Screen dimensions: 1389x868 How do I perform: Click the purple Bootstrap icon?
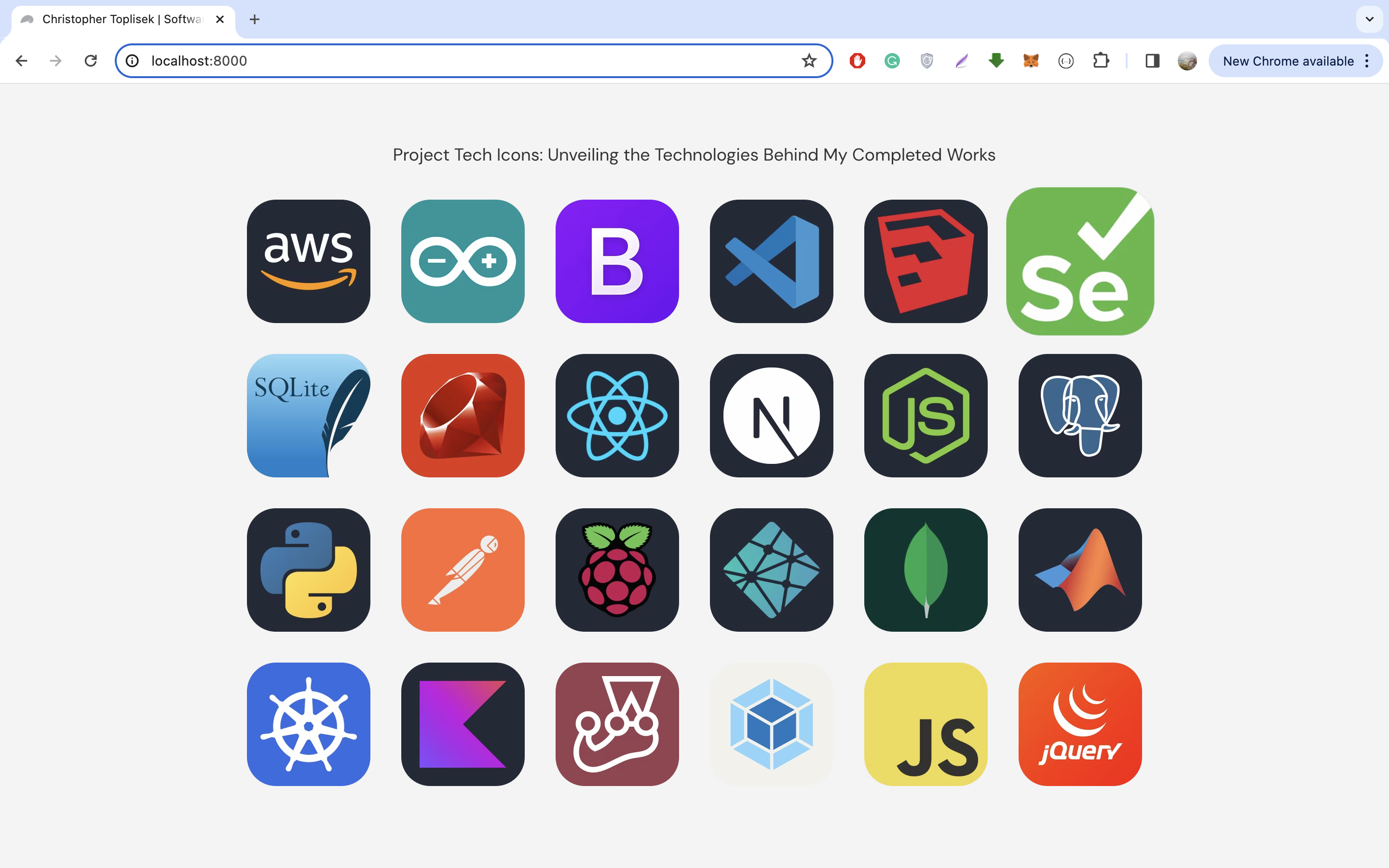[x=617, y=261]
